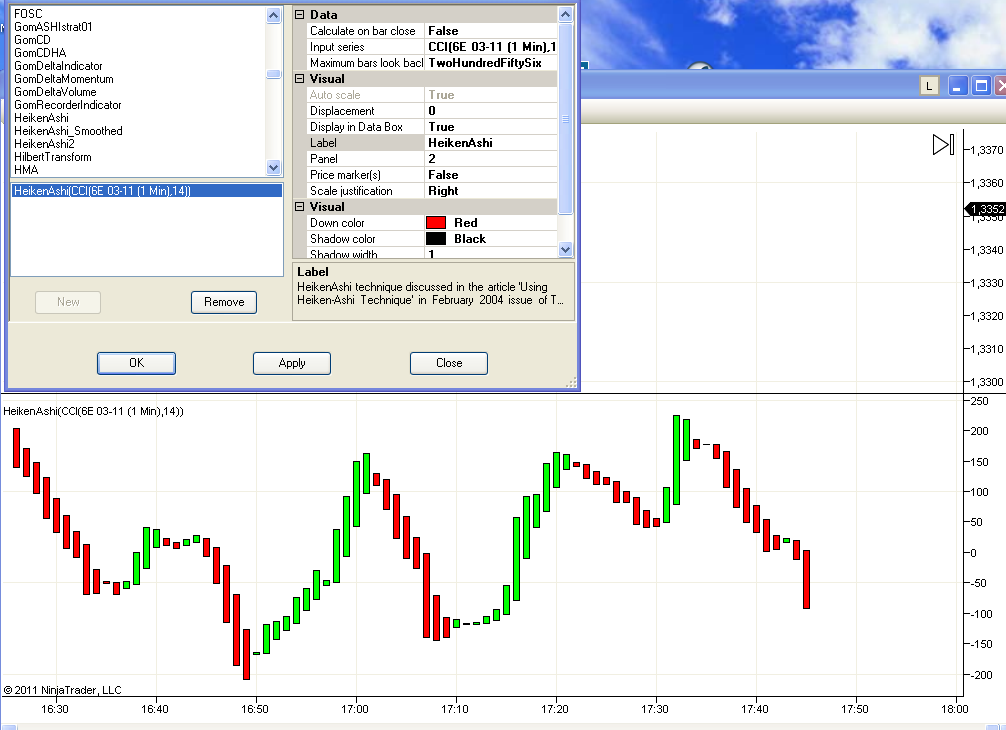Click the Apply button
Screen dimensions: 1006x730
(x=292, y=363)
